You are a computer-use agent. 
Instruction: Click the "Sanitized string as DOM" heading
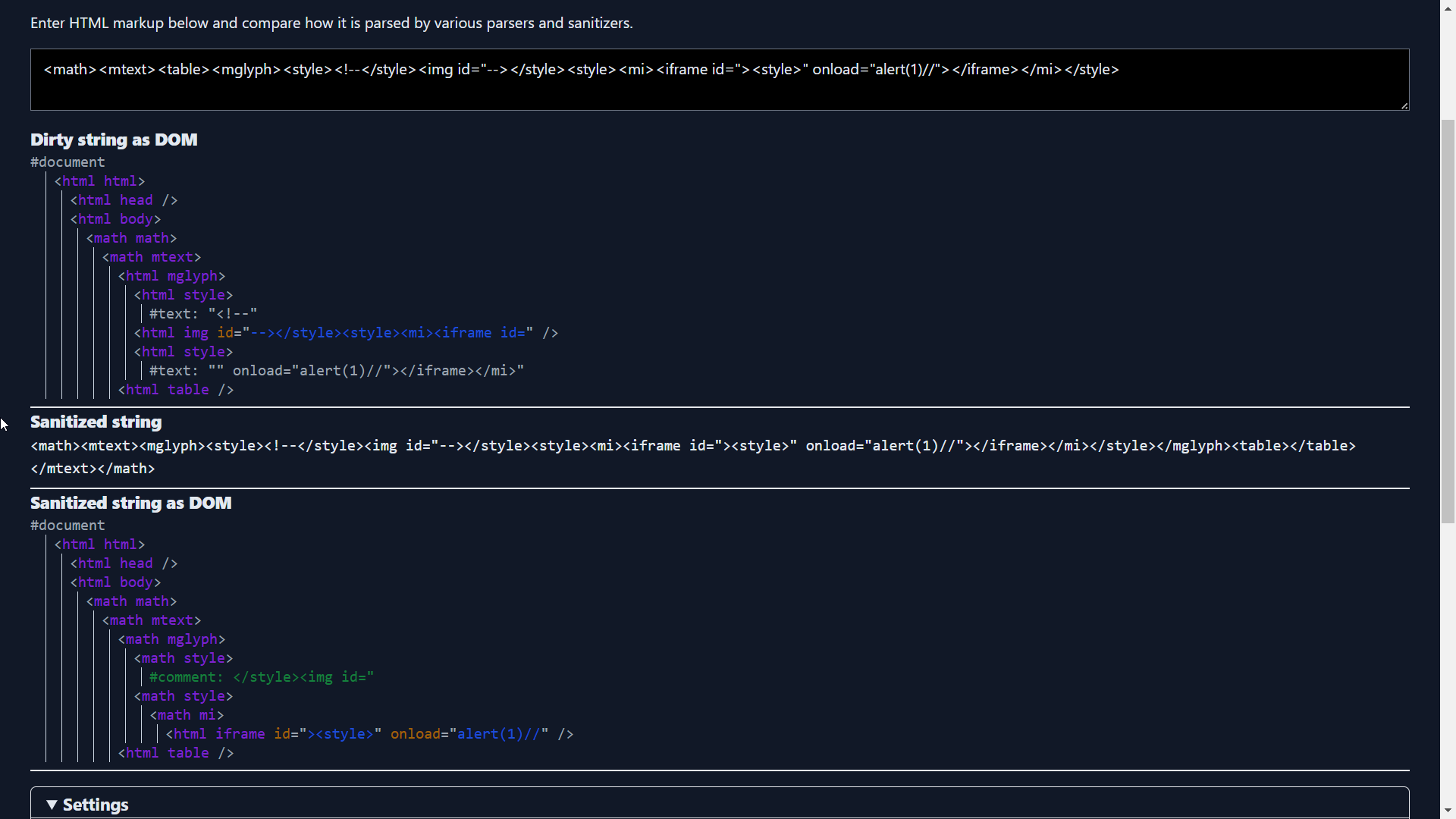click(x=130, y=503)
